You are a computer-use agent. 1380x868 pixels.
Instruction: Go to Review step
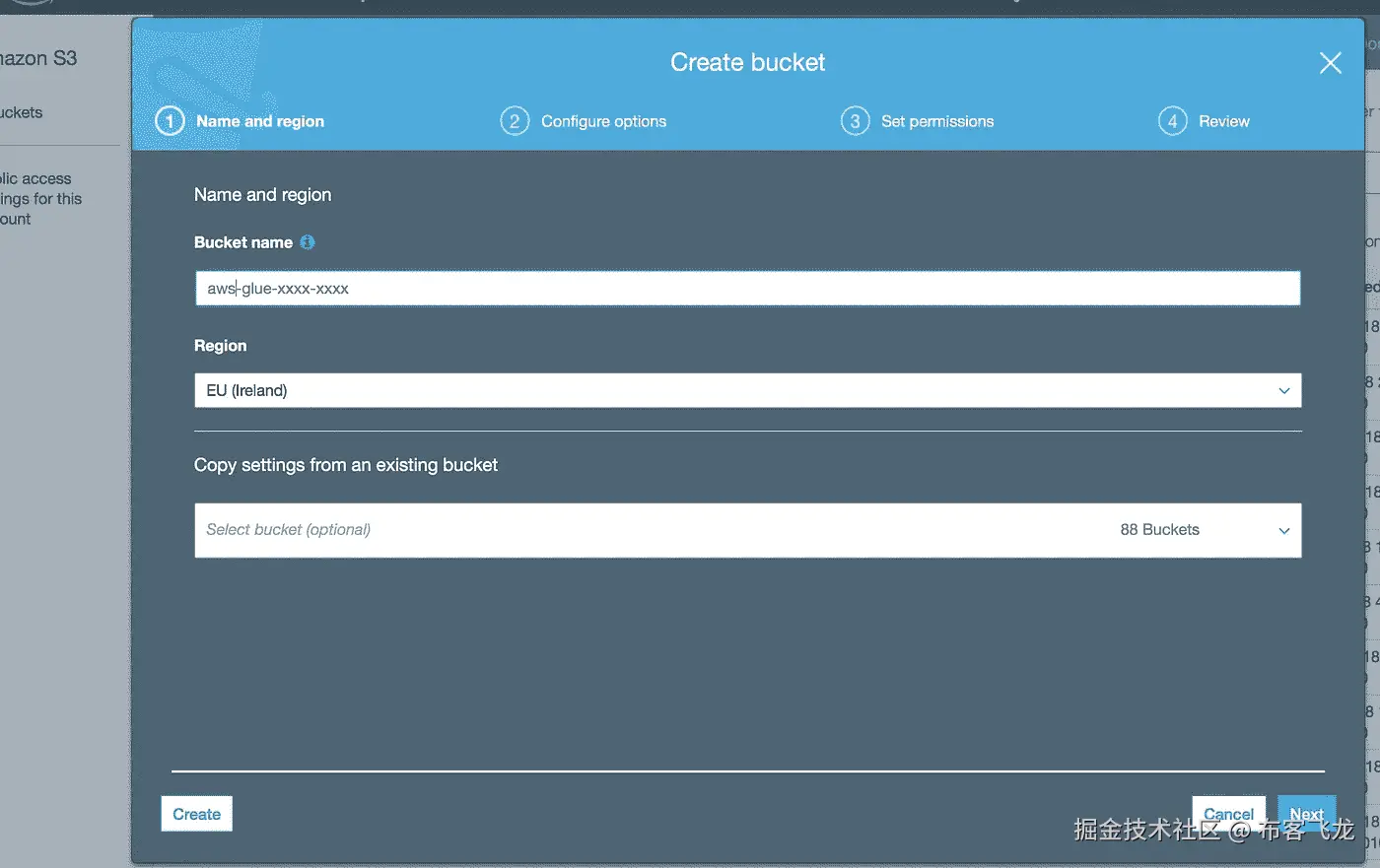coord(1224,121)
